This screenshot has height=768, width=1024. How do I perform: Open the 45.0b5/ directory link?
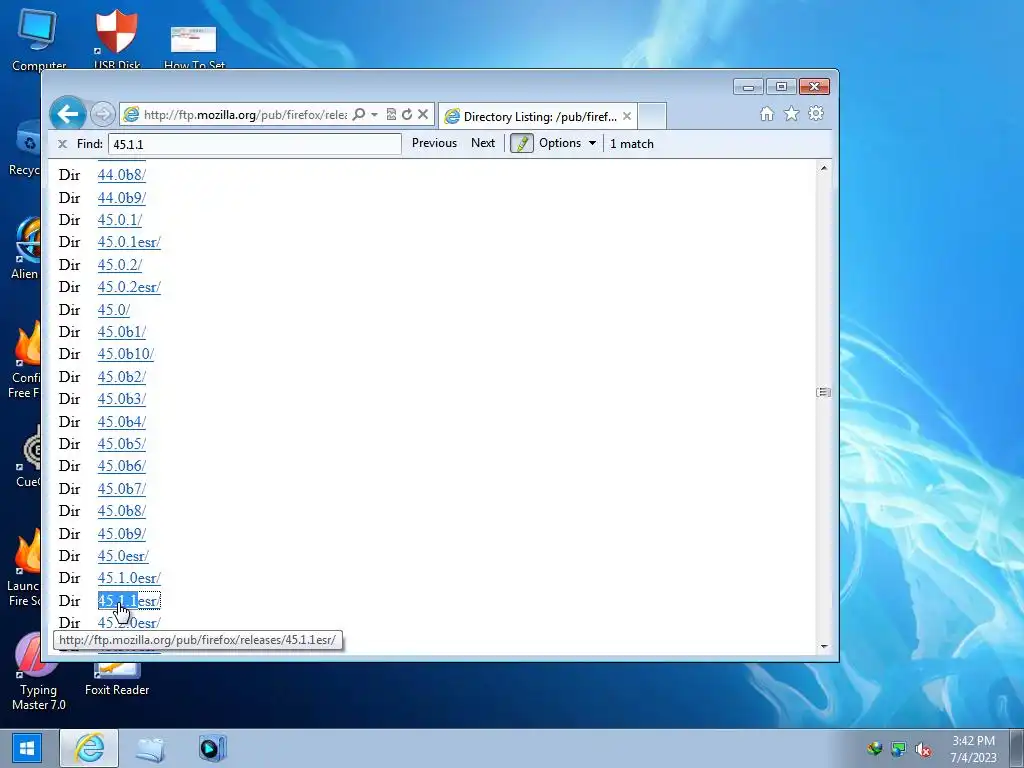[121, 444]
